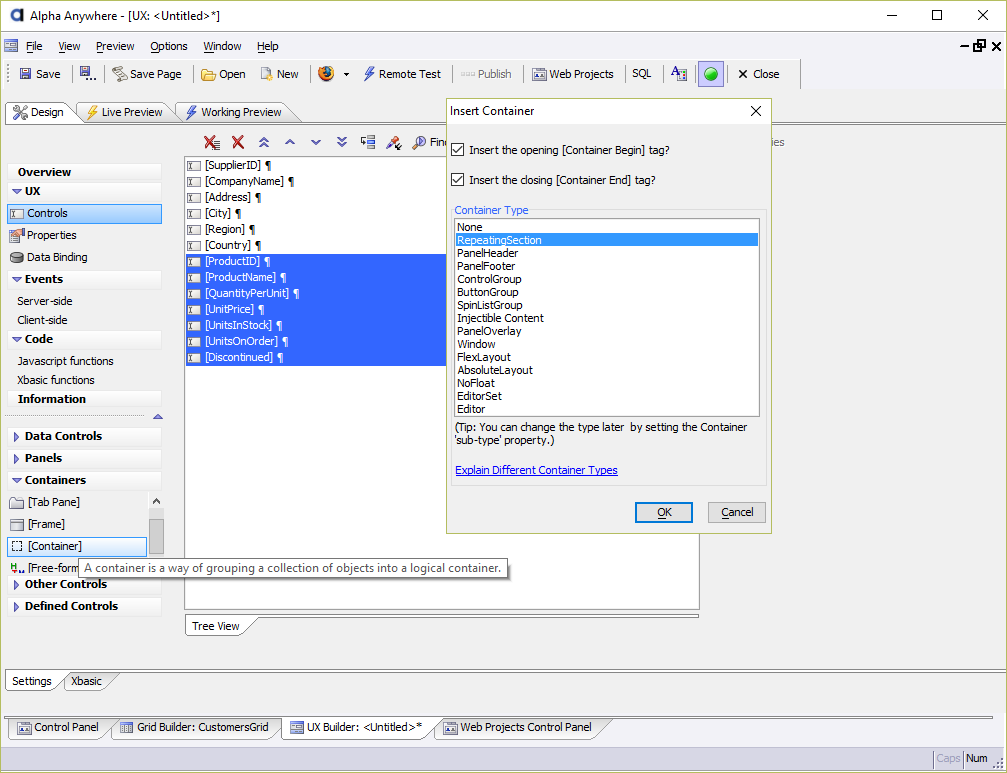Toggle the green circle toolbar button
This screenshot has height=773, width=1007.
711,74
